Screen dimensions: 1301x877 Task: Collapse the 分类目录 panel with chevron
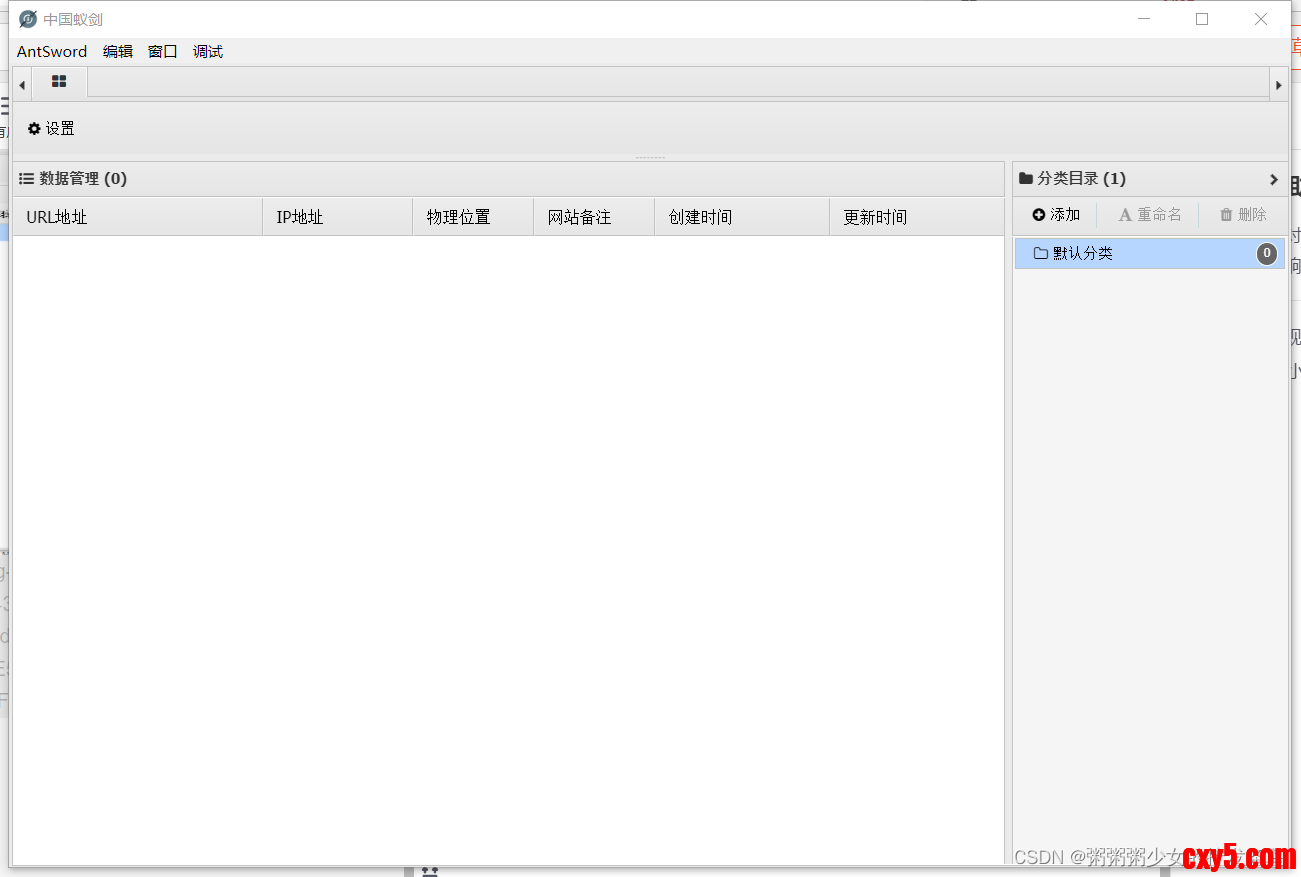(x=1273, y=180)
